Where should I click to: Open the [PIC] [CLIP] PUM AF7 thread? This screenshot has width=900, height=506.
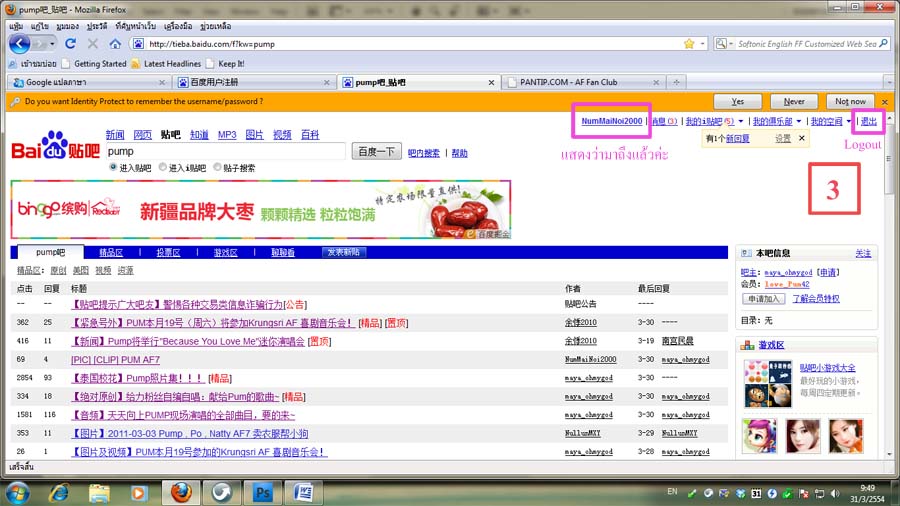pos(115,360)
